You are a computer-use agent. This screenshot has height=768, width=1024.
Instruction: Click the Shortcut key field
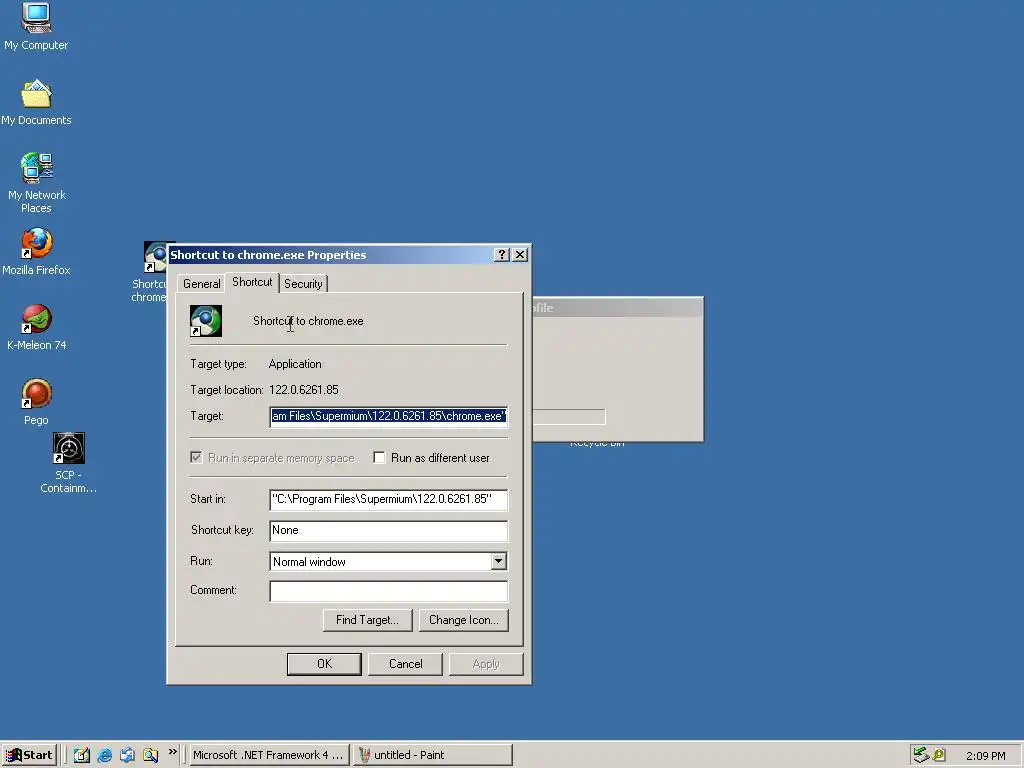pos(389,530)
